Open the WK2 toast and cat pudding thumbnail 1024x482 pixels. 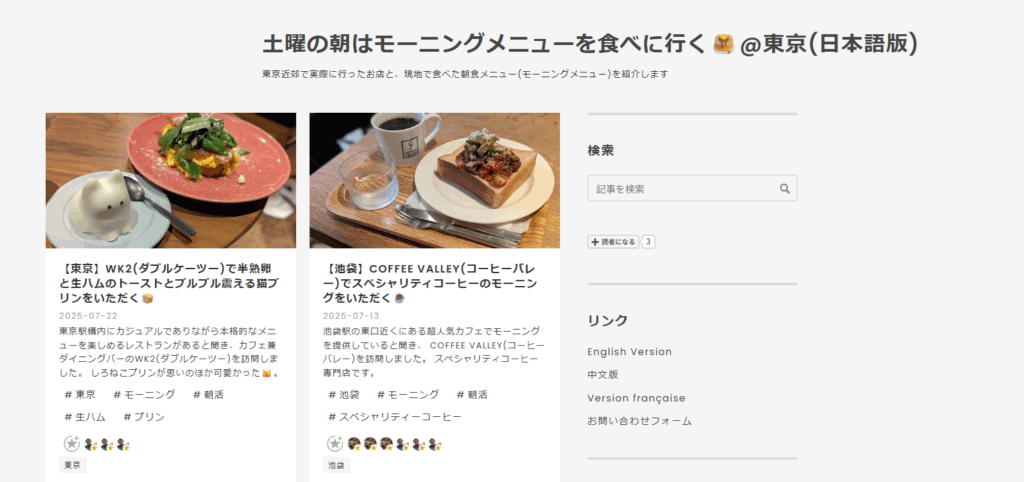(170, 181)
